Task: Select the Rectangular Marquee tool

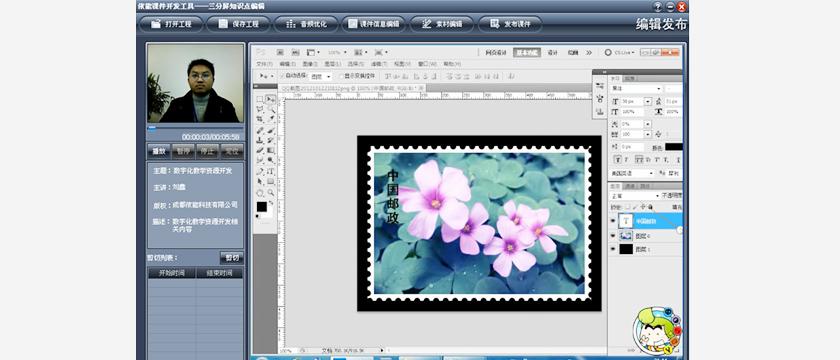Action: pyautogui.click(x=260, y=100)
